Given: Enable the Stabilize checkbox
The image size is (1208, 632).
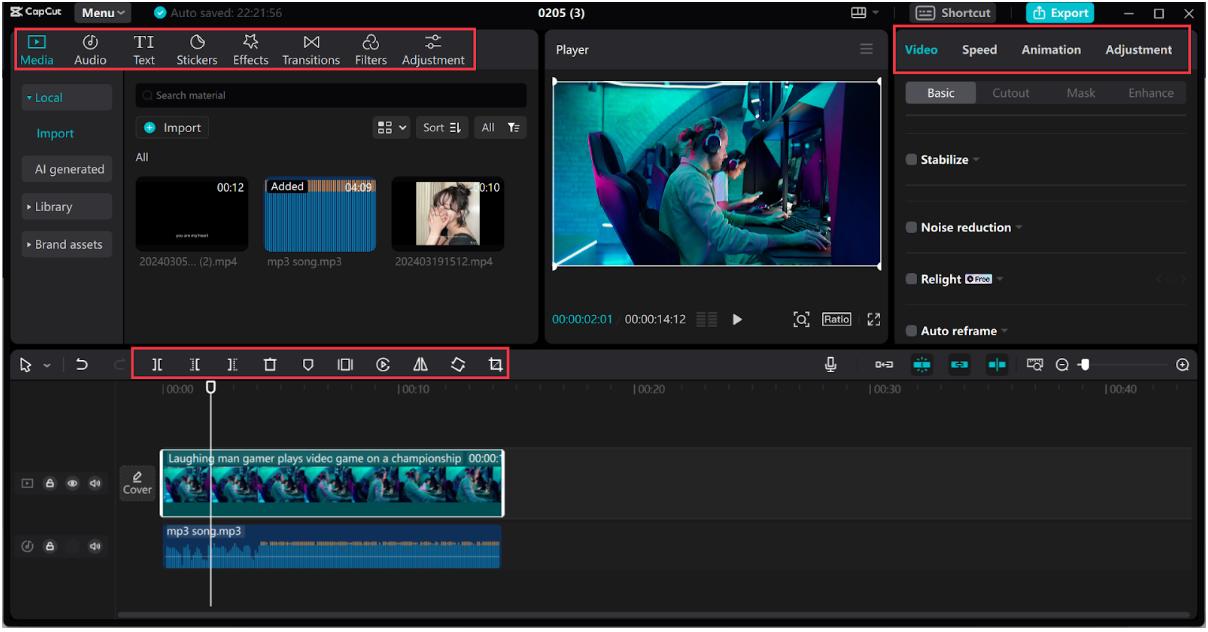Looking at the screenshot, I should 911,160.
